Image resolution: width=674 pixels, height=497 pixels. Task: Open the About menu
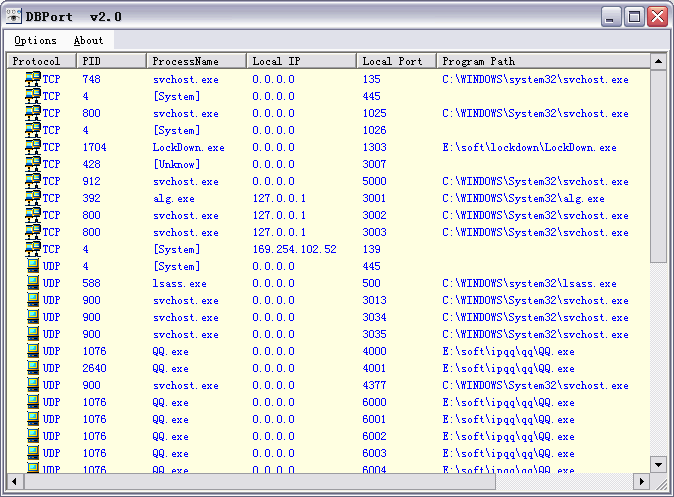(x=88, y=40)
